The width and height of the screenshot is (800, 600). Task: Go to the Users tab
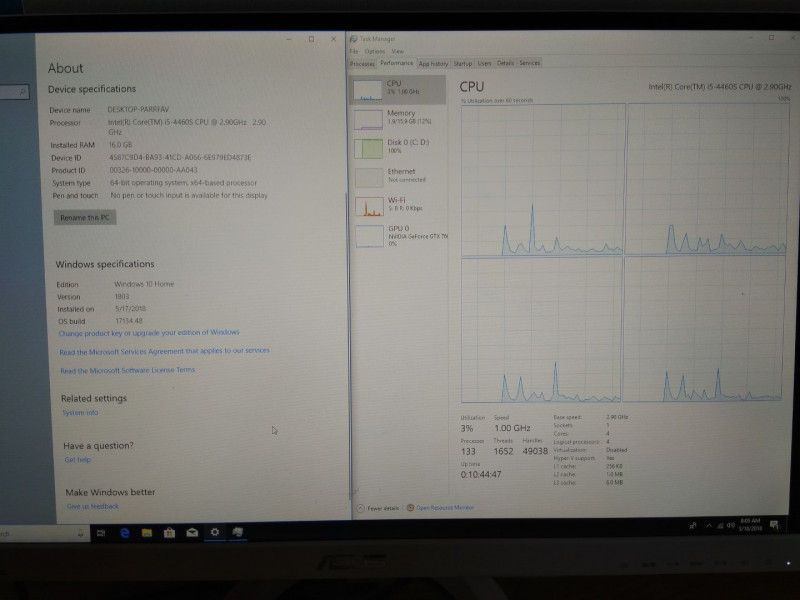[x=484, y=63]
